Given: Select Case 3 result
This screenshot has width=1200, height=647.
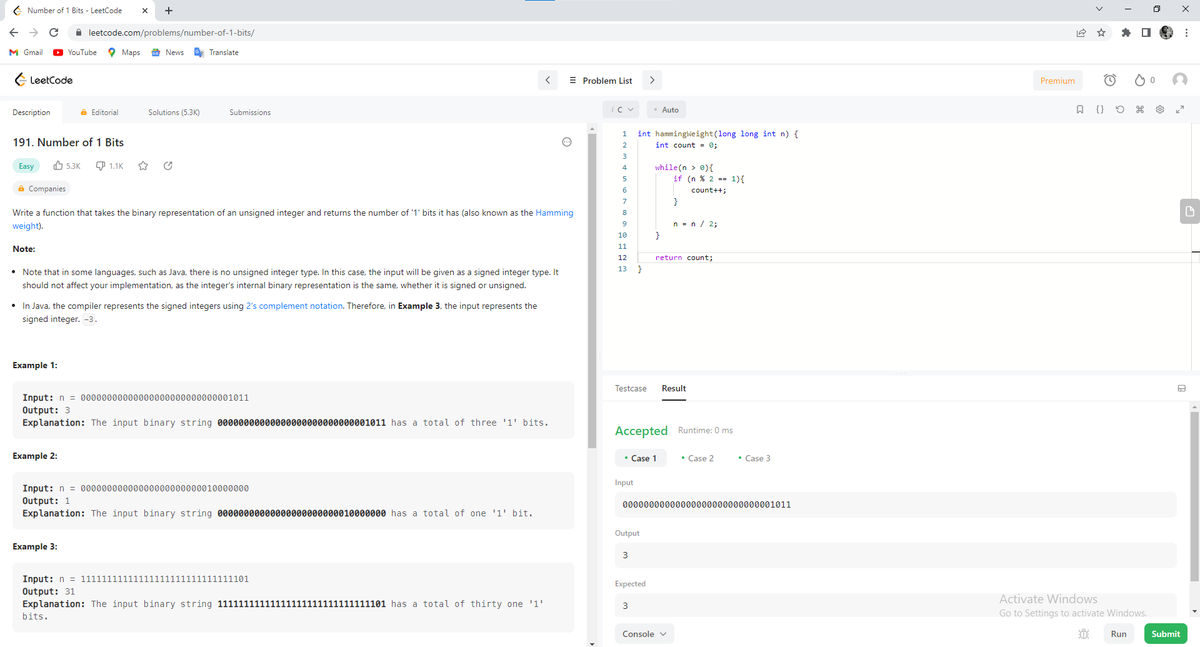Looking at the screenshot, I should point(754,458).
